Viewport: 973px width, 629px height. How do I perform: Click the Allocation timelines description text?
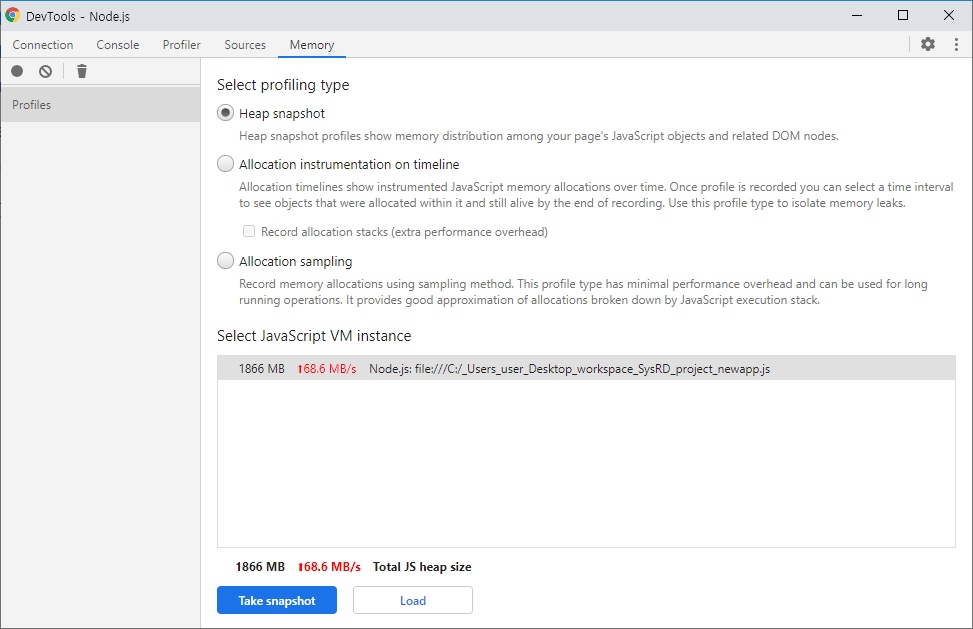click(x=596, y=195)
